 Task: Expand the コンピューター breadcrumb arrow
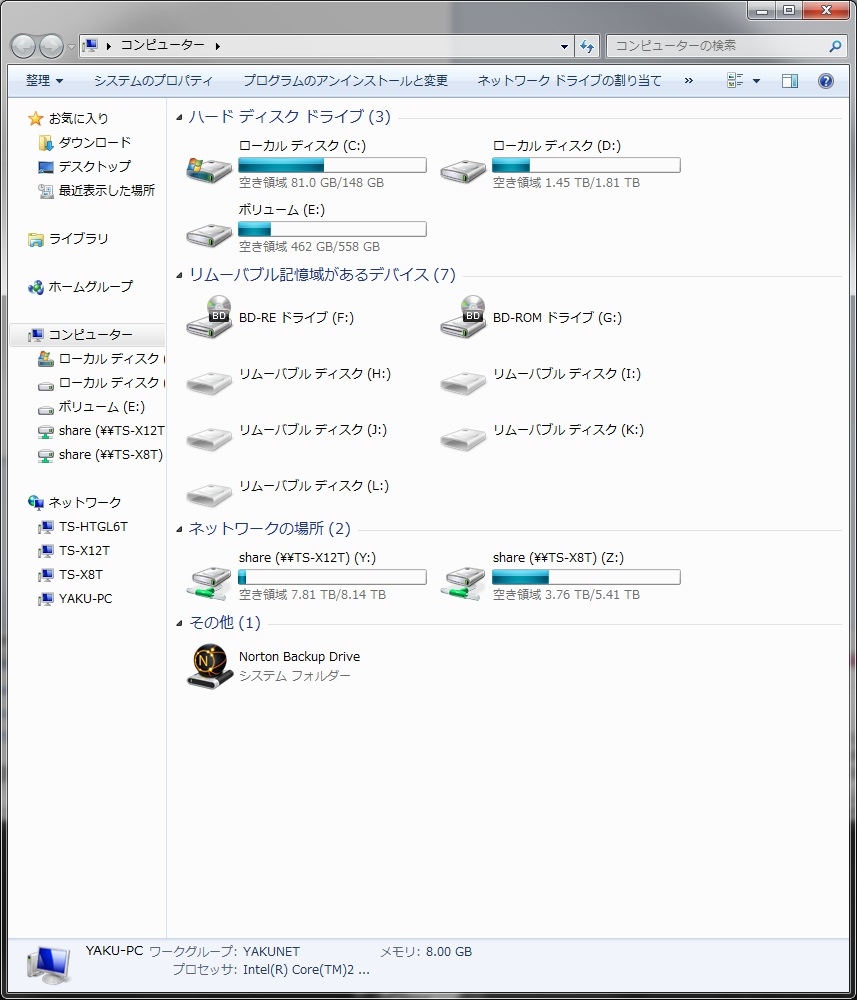[x=217, y=46]
